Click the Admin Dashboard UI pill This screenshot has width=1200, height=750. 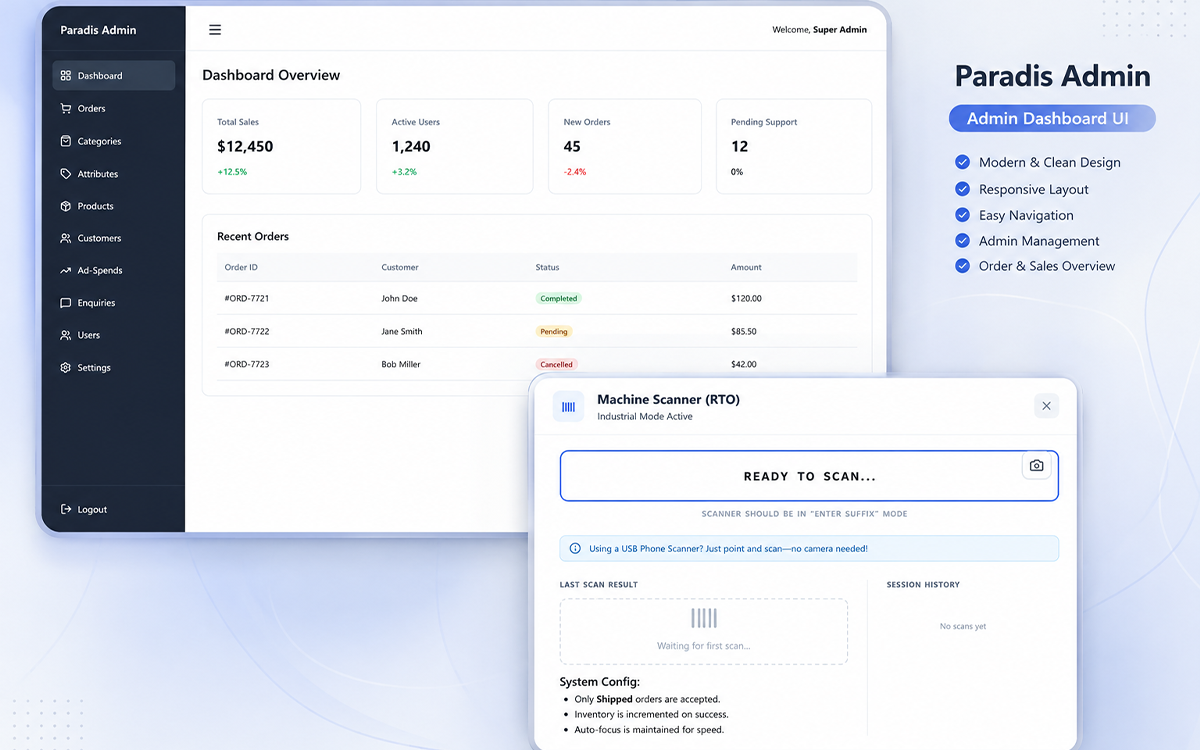coord(1052,119)
